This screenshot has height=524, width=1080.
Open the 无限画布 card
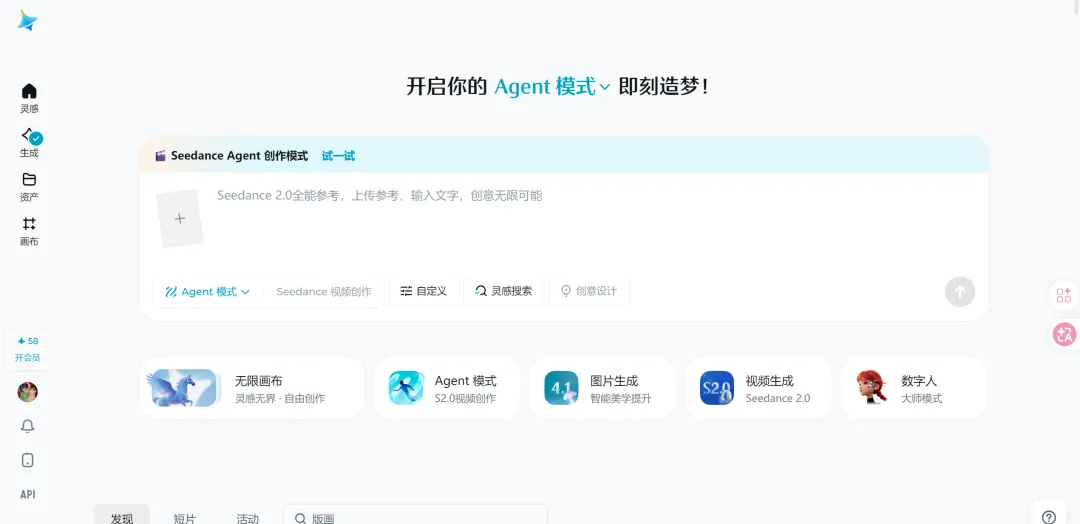(251, 388)
